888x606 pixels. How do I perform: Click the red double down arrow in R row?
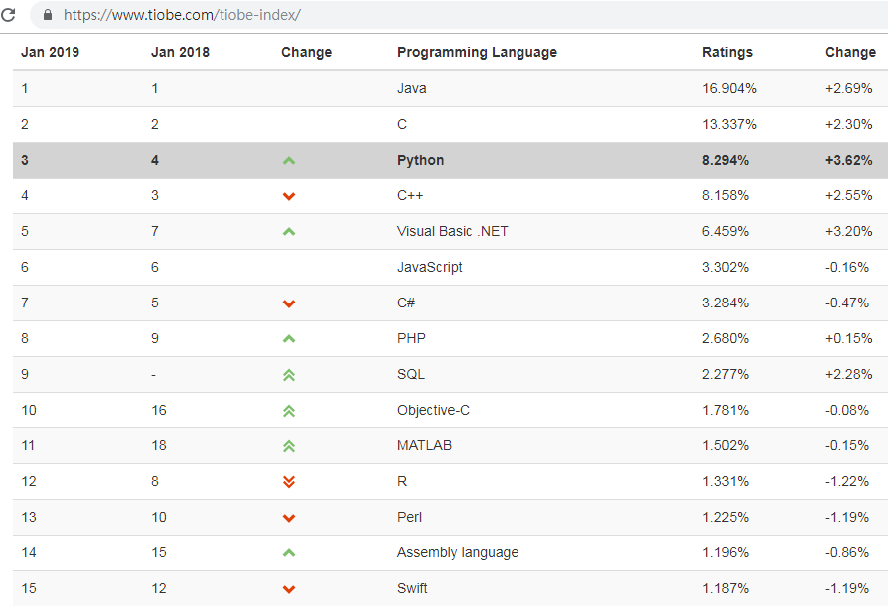coord(289,481)
